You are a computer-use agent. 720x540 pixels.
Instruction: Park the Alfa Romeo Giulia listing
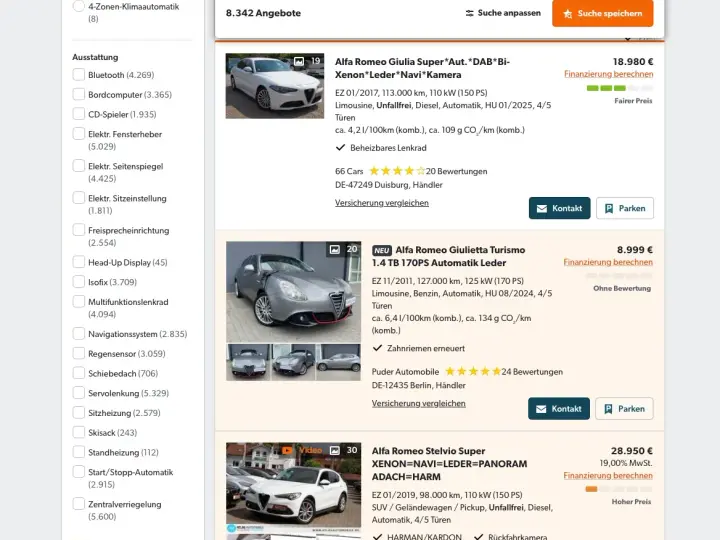coord(625,208)
